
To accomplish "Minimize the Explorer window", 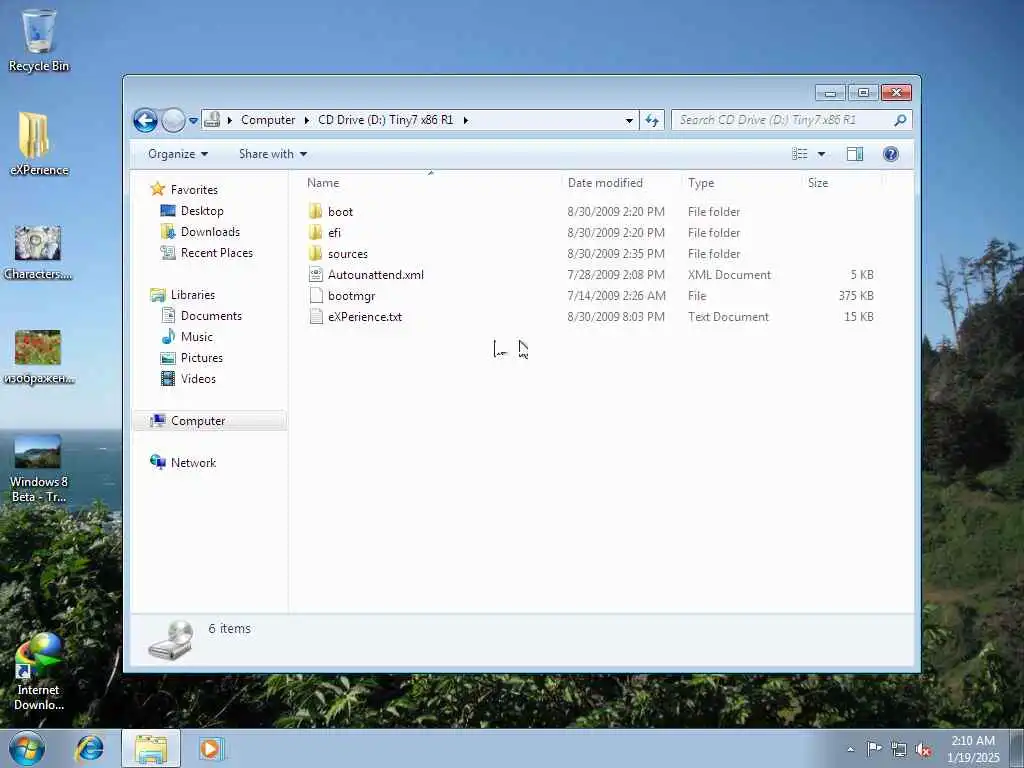I will point(830,93).
